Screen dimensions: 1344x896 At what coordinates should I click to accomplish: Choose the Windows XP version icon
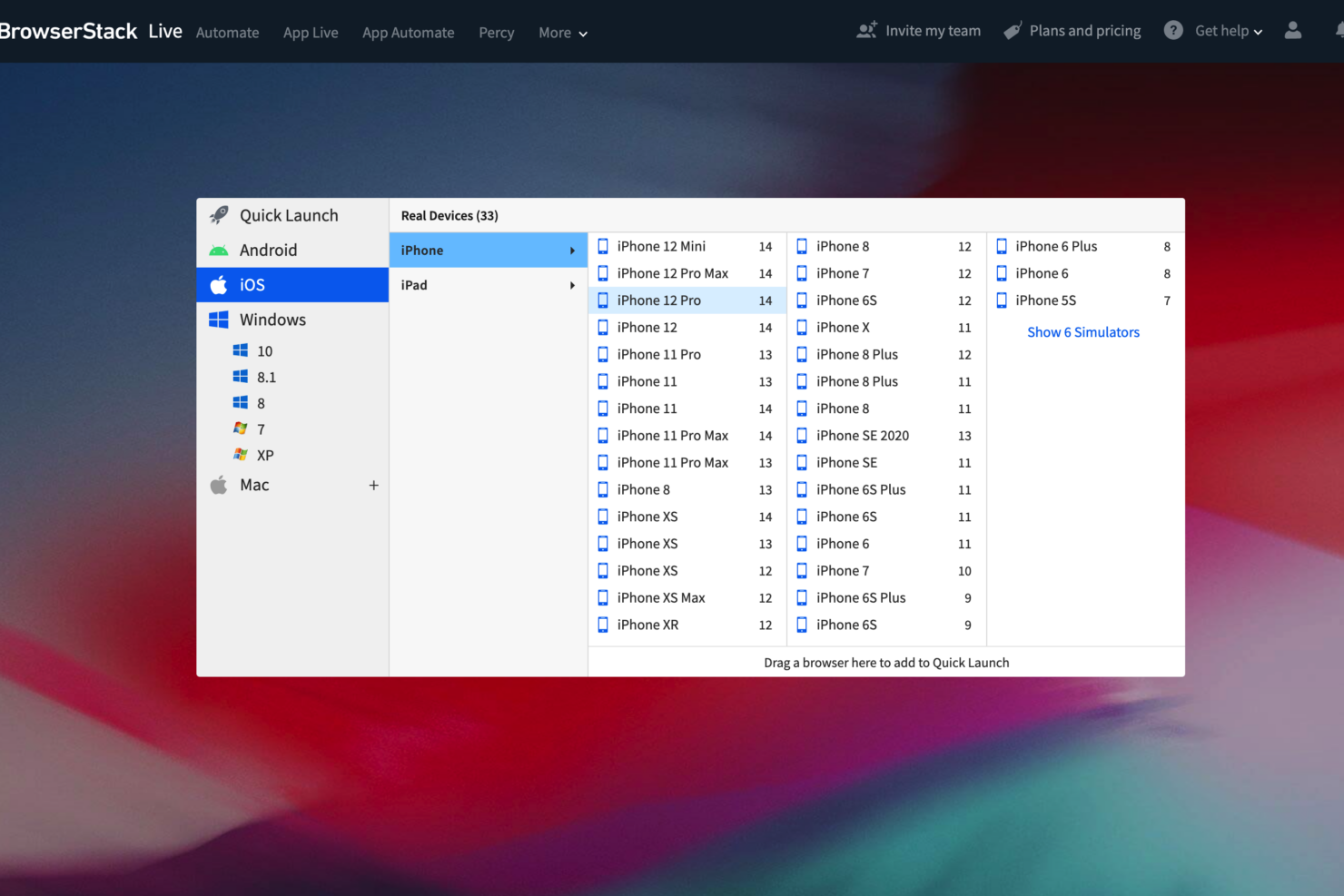click(x=241, y=455)
